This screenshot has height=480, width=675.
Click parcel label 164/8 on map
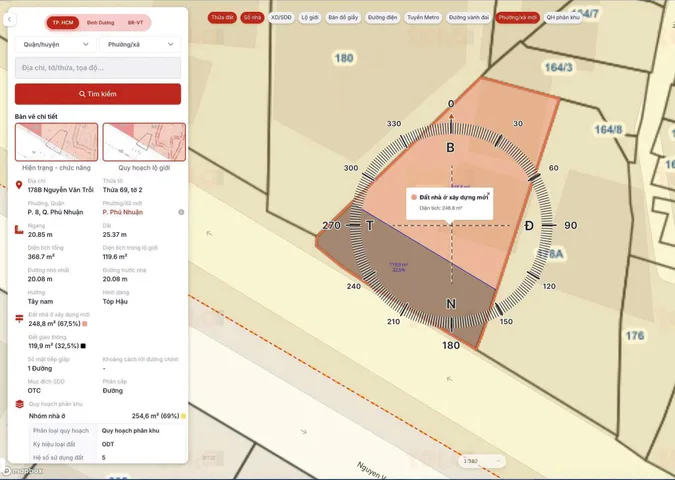tap(608, 130)
